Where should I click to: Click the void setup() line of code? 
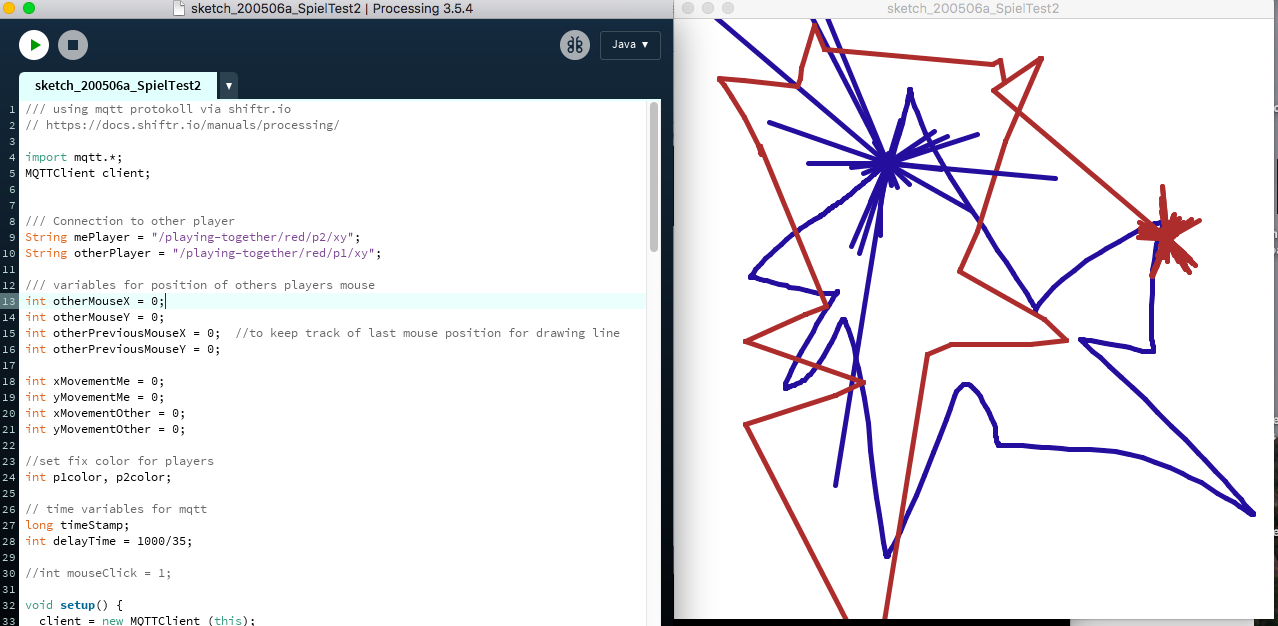(74, 605)
